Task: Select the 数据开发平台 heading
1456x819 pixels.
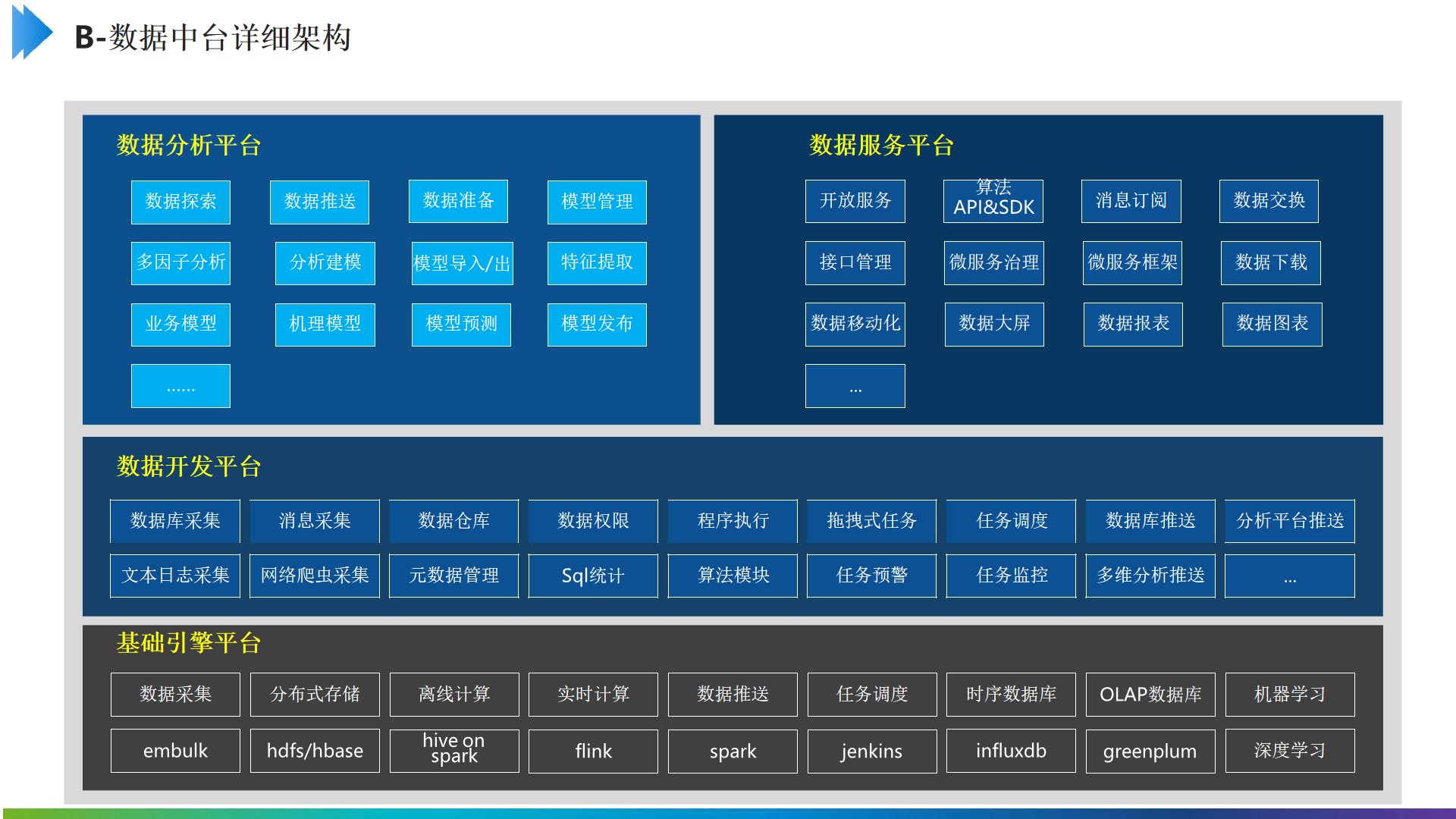Action: click(x=189, y=466)
